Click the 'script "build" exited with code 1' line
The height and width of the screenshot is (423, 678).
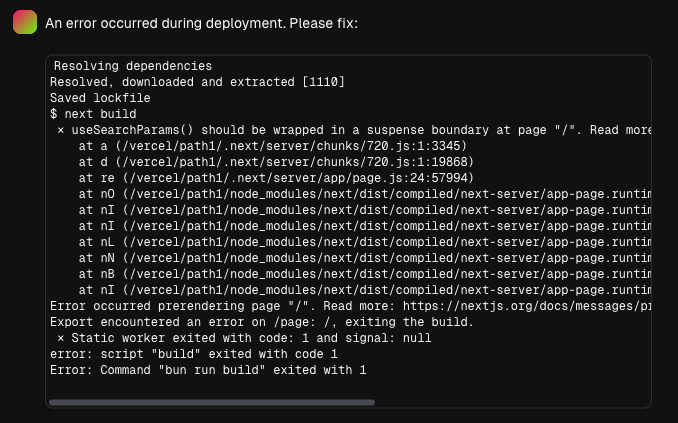[x=194, y=354]
